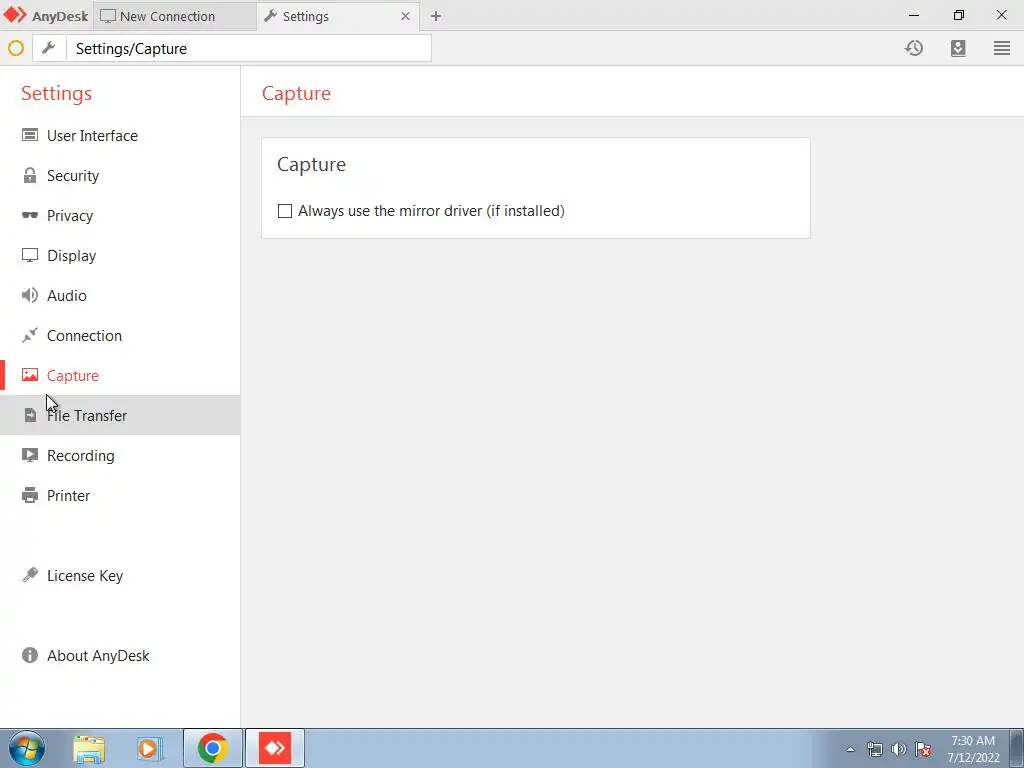This screenshot has height=768, width=1024.
Task: Open the address book download icon
Action: 957,48
